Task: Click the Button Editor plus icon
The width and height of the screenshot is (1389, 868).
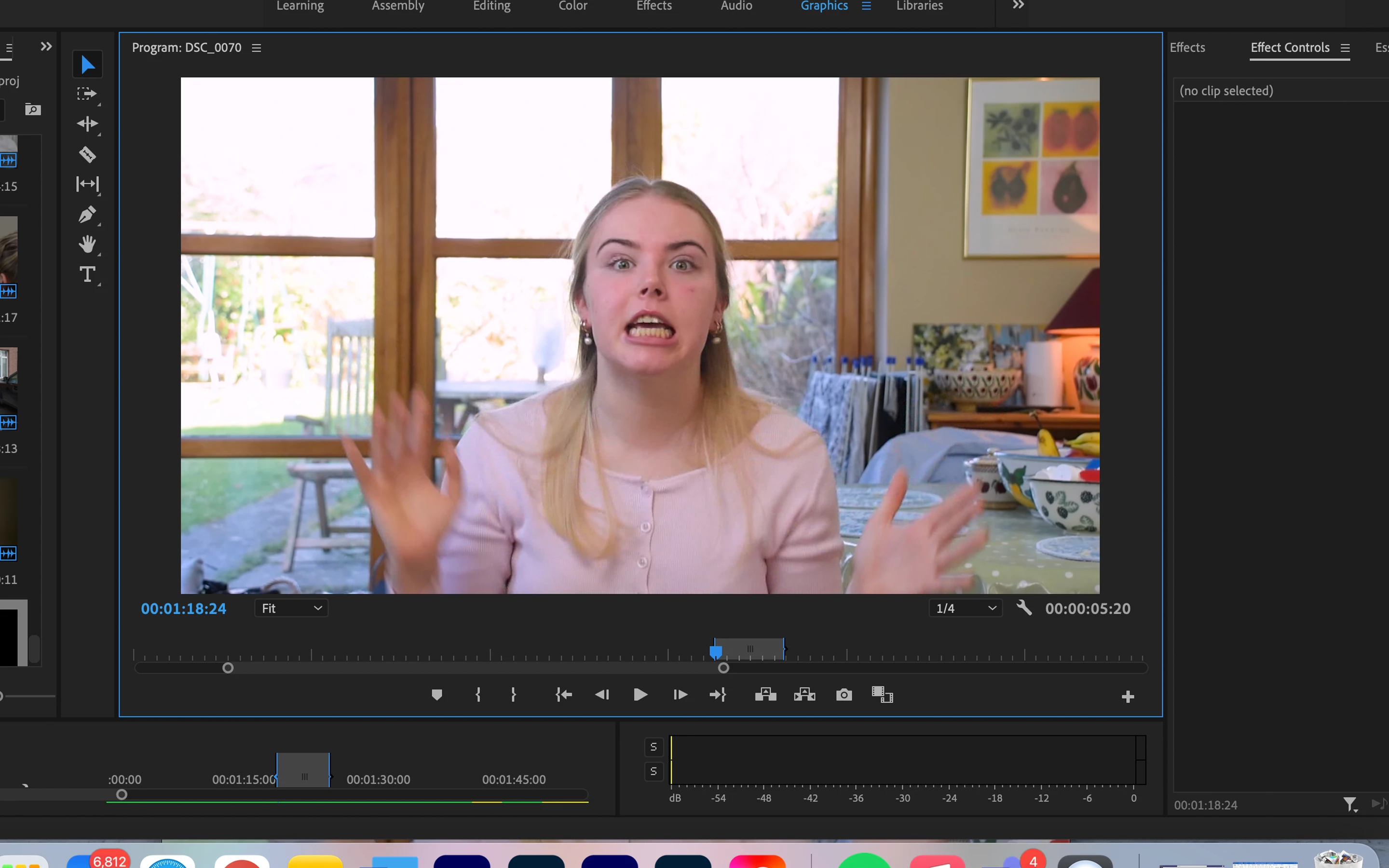Action: 1127,697
